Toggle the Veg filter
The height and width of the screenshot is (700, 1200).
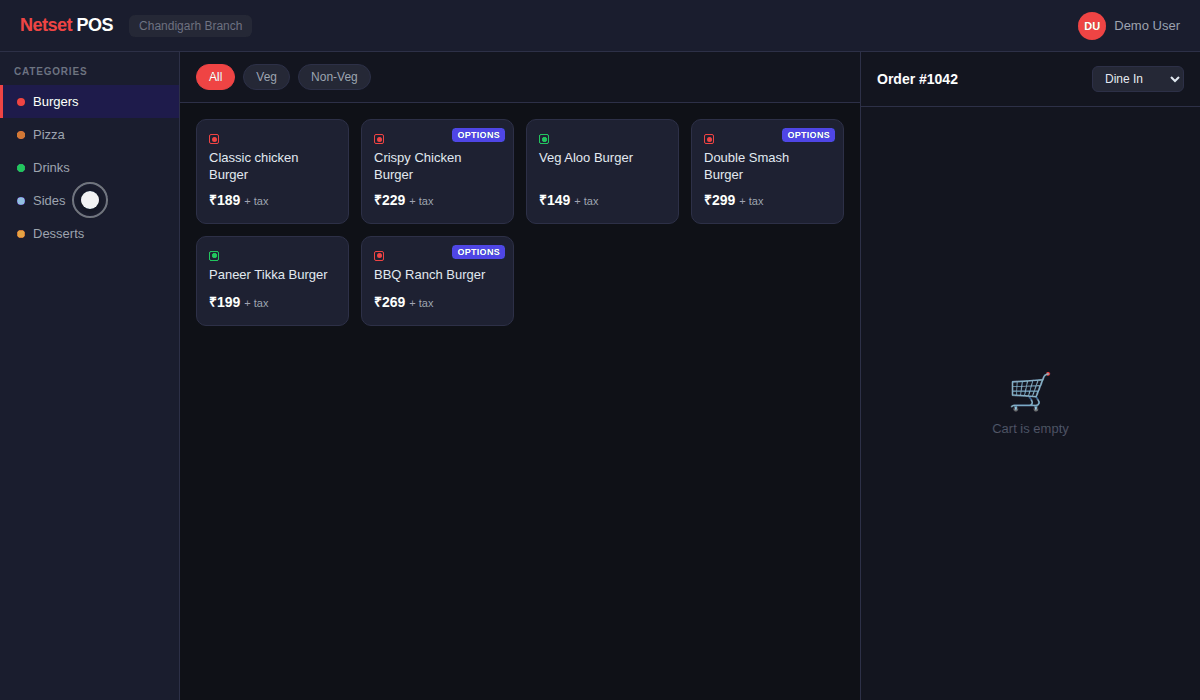pos(266,77)
